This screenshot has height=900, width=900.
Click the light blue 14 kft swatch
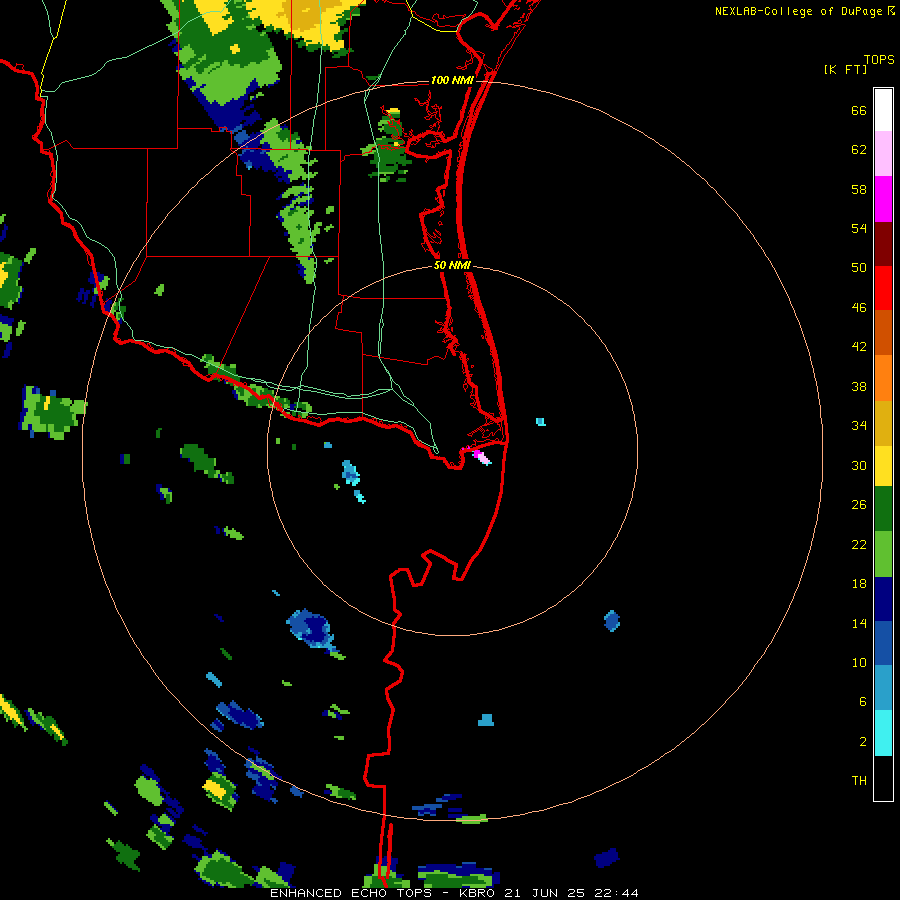tap(883, 688)
